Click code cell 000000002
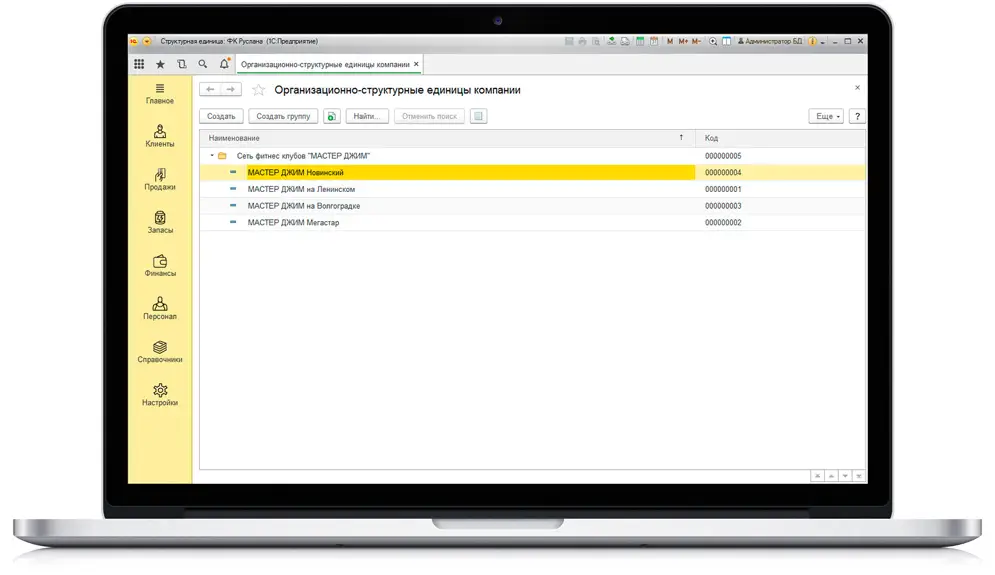The image size is (995, 575). click(723, 222)
